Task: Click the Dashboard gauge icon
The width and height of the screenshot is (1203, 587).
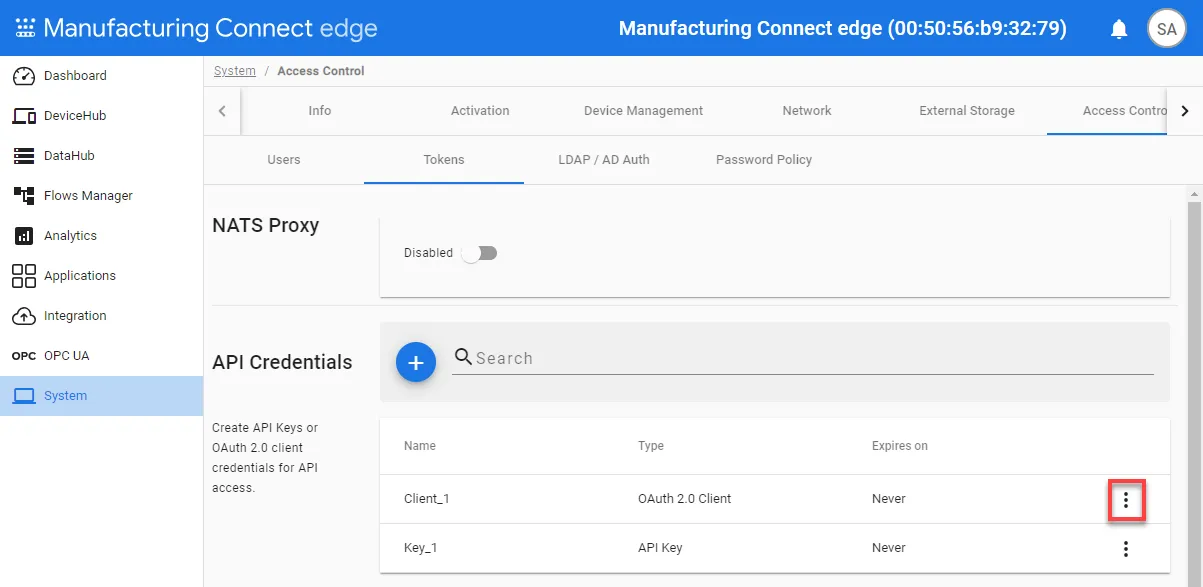Action: 24,76
